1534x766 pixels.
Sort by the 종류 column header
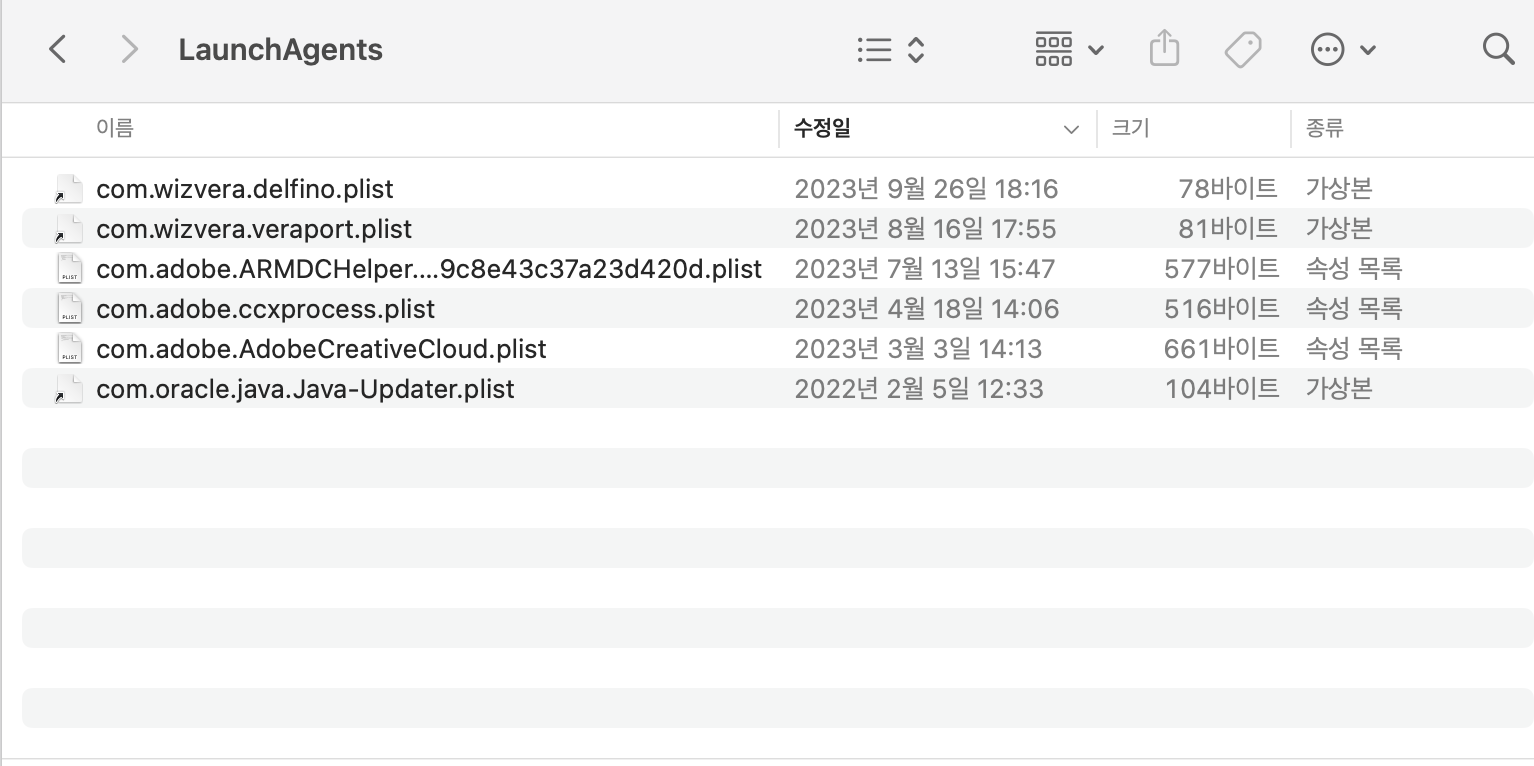pyautogui.click(x=1324, y=128)
